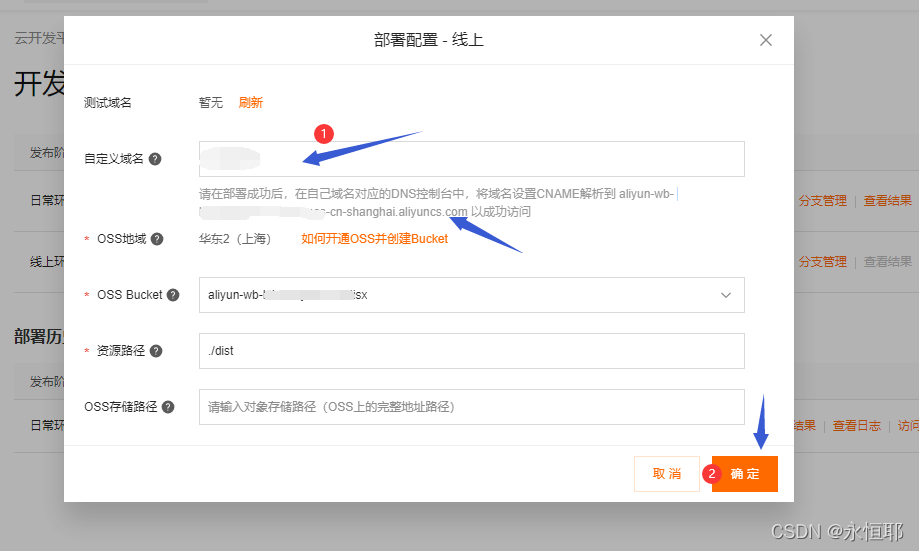Open 分支管理 in the 日常环境 row behind dialog

point(822,200)
